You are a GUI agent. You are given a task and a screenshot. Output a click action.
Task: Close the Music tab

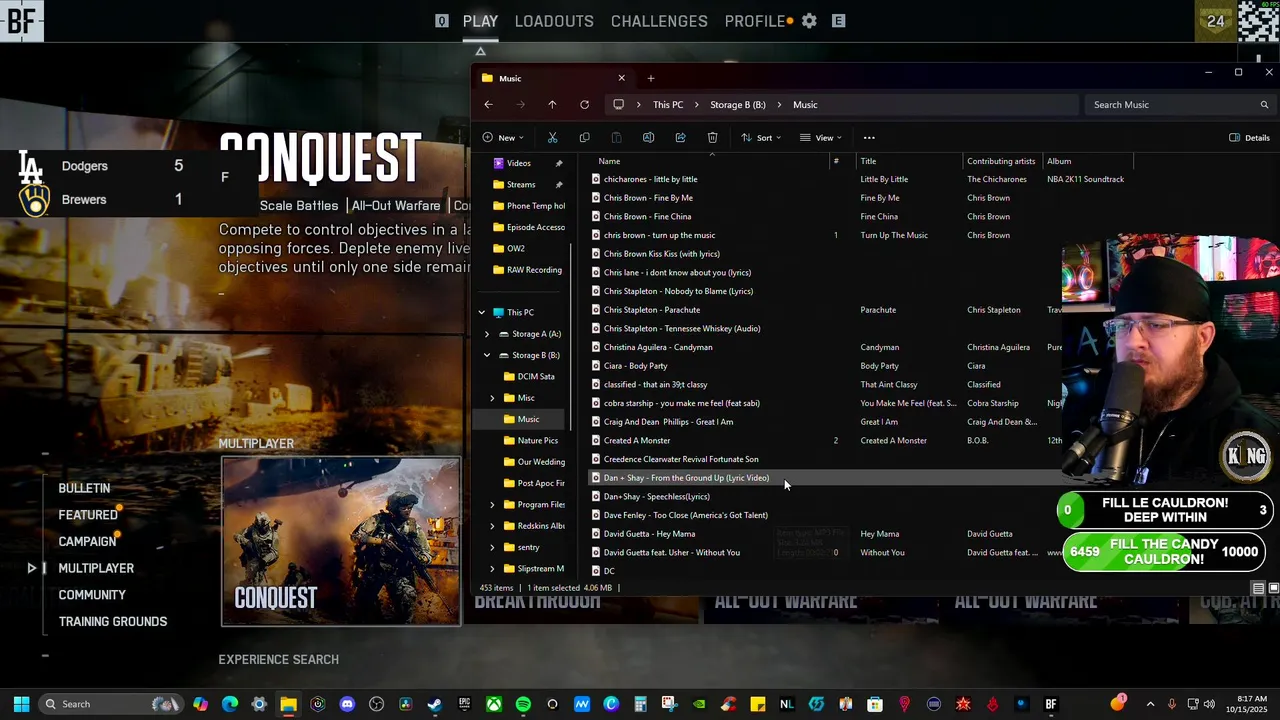[x=621, y=78]
